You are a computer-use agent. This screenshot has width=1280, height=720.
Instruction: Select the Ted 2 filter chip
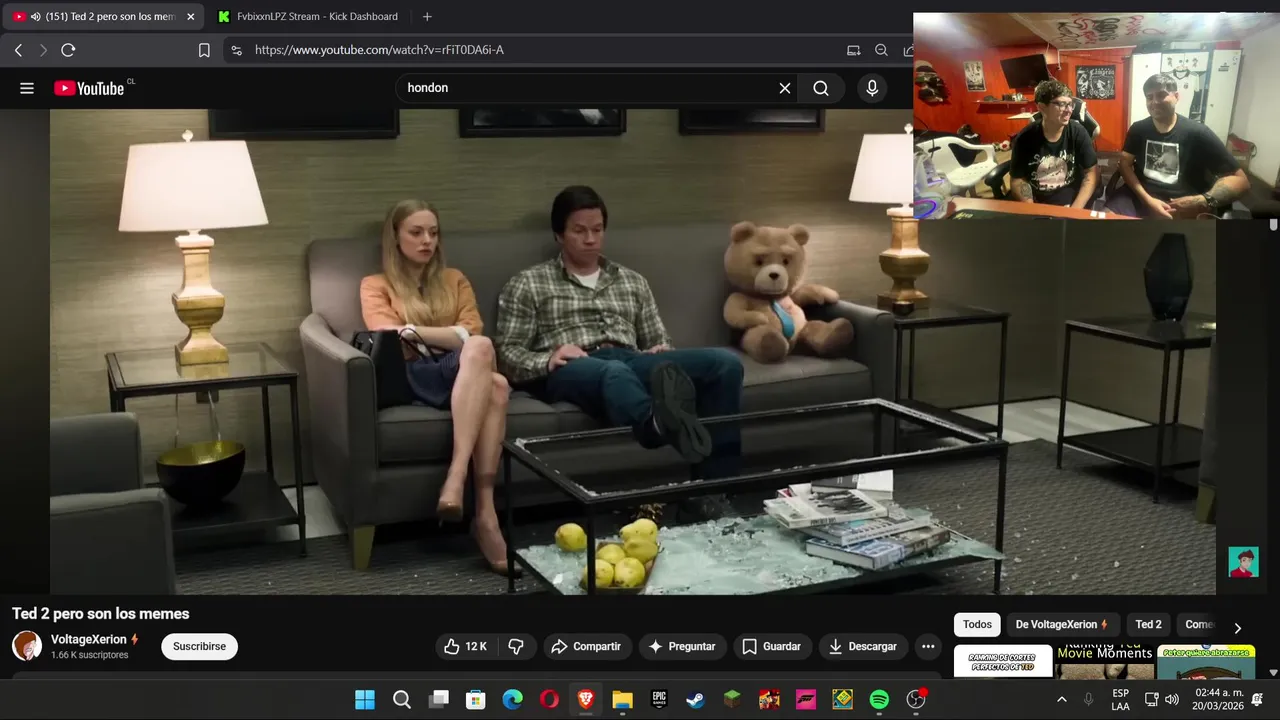tap(1148, 625)
